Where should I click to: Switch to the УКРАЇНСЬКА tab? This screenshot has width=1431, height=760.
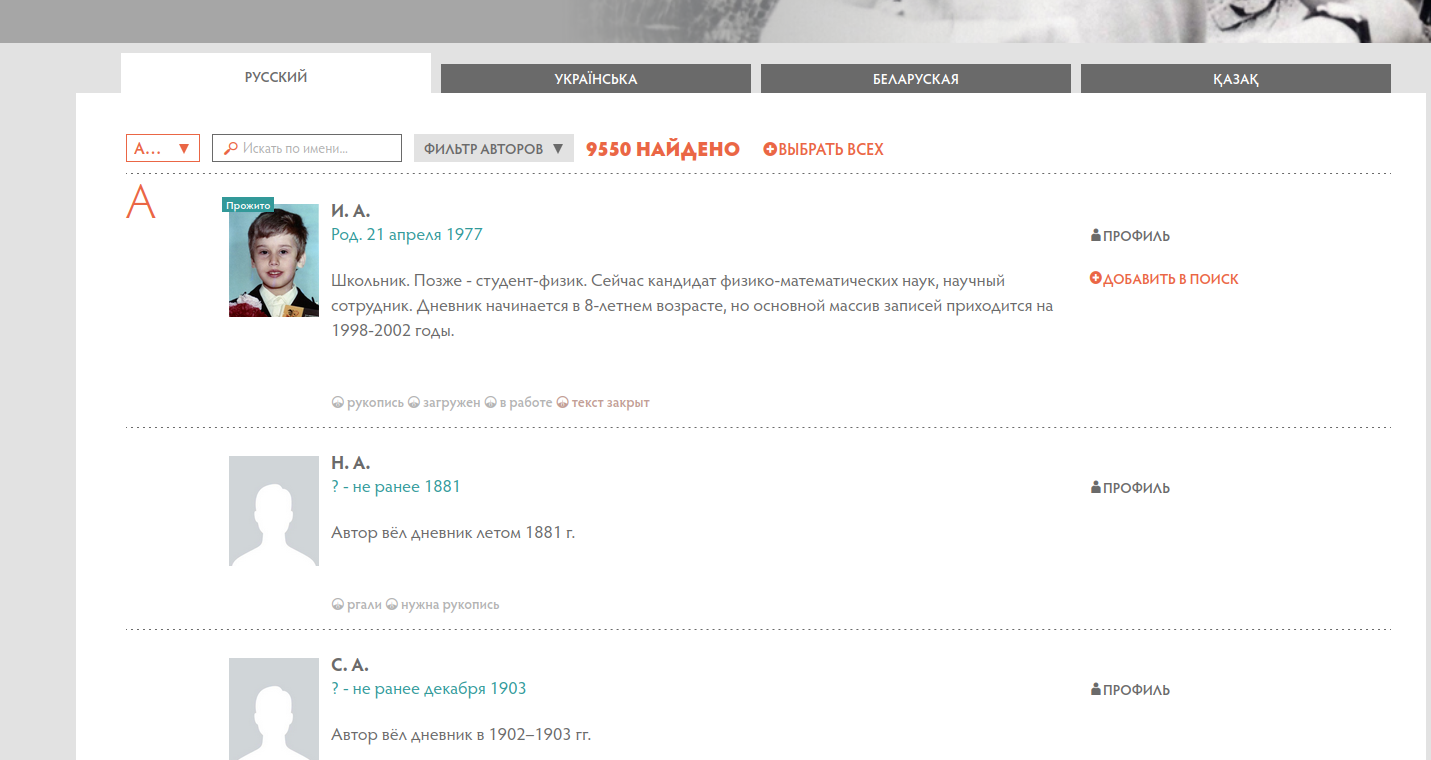tap(595, 79)
